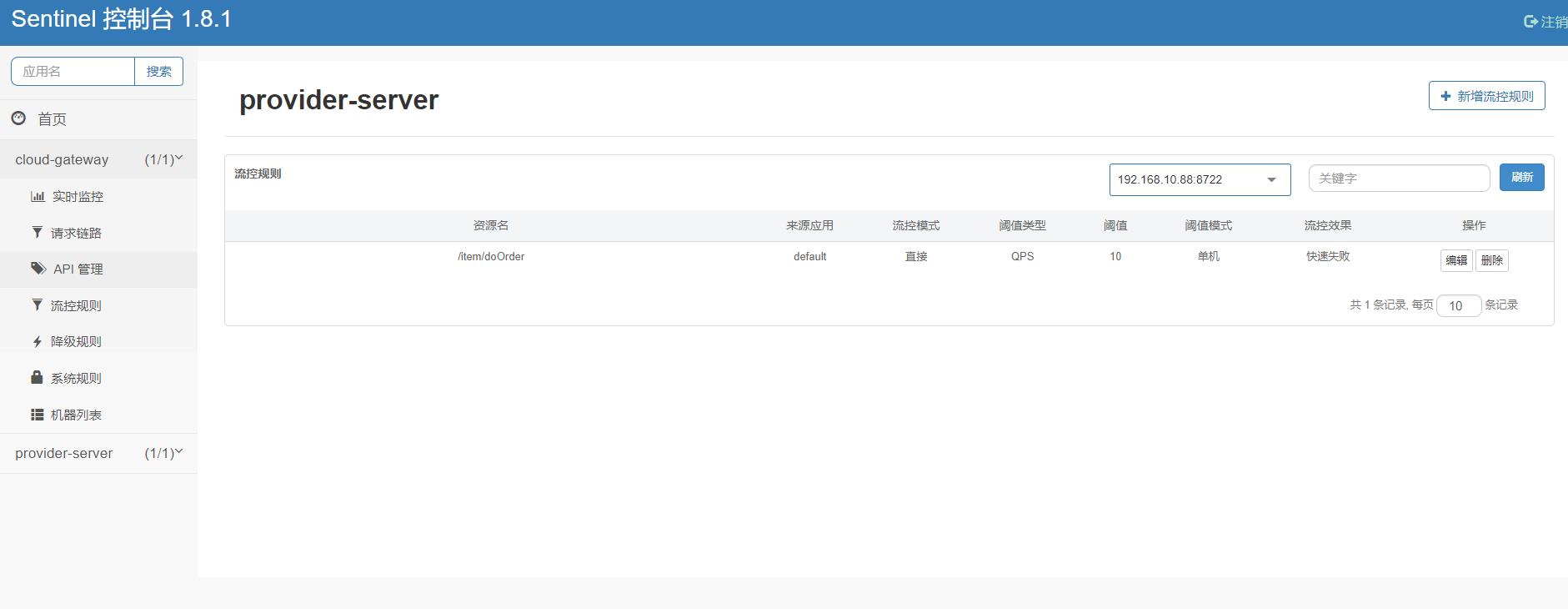This screenshot has width=1568, height=609.
Task: Open 系统规则 menu item
Action: click(x=98, y=378)
